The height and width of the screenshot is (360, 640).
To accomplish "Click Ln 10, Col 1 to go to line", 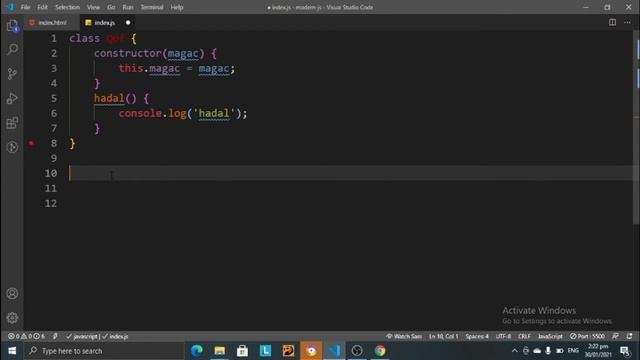I will click(x=443, y=336).
